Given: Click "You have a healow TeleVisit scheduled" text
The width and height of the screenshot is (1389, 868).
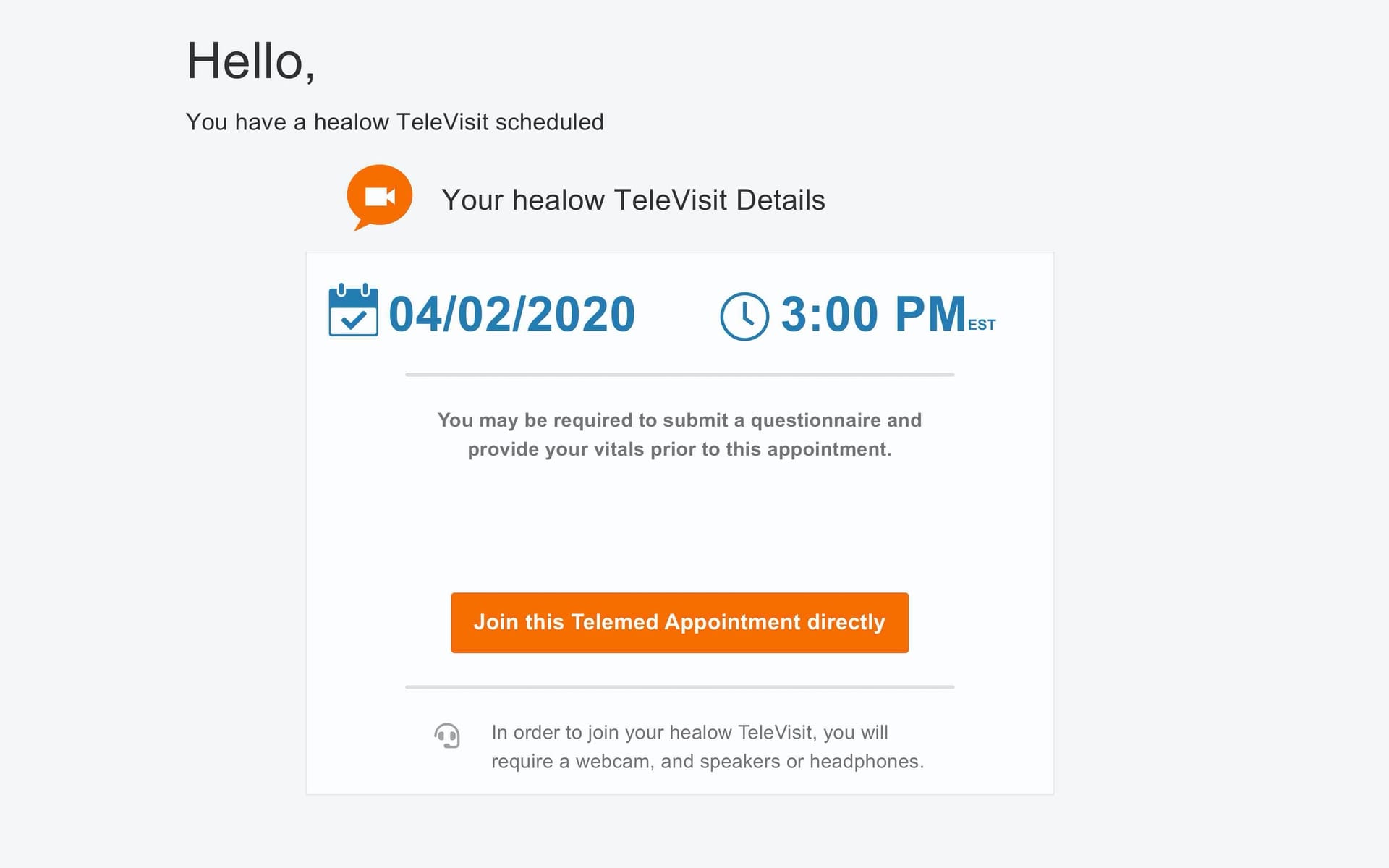Looking at the screenshot, I should (394, 122).
